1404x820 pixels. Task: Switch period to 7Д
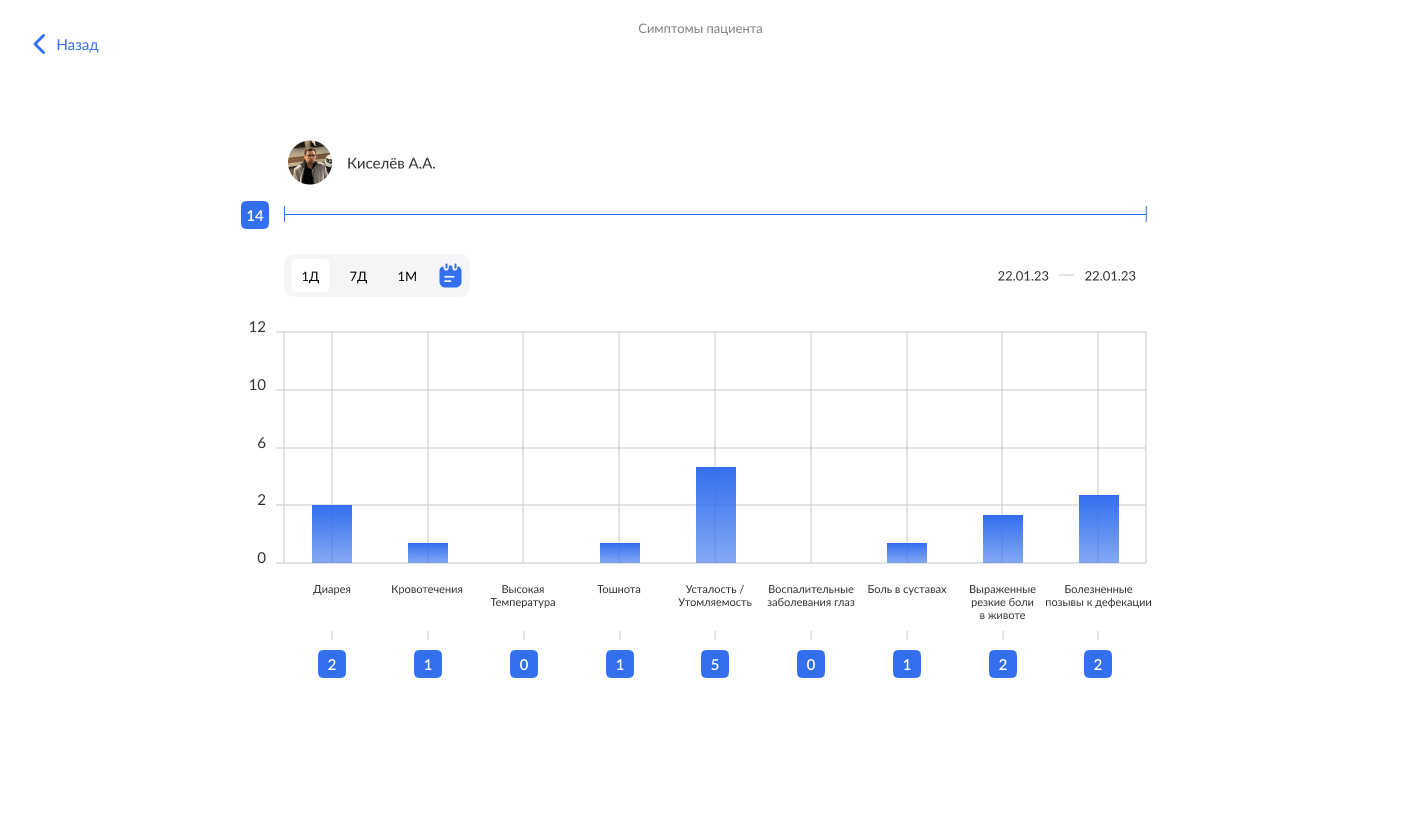[358, 276]
